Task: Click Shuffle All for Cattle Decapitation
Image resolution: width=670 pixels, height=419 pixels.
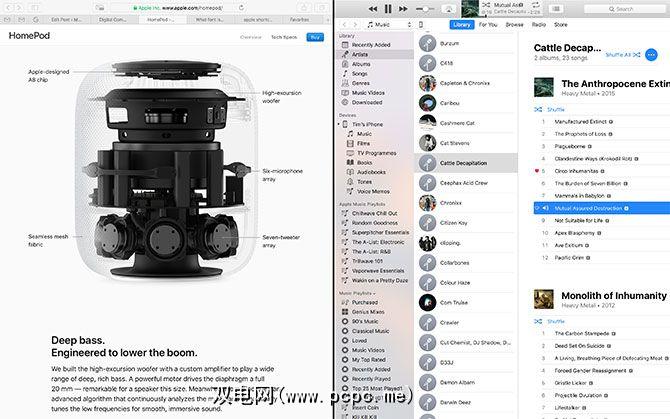Action: point(623,55)
